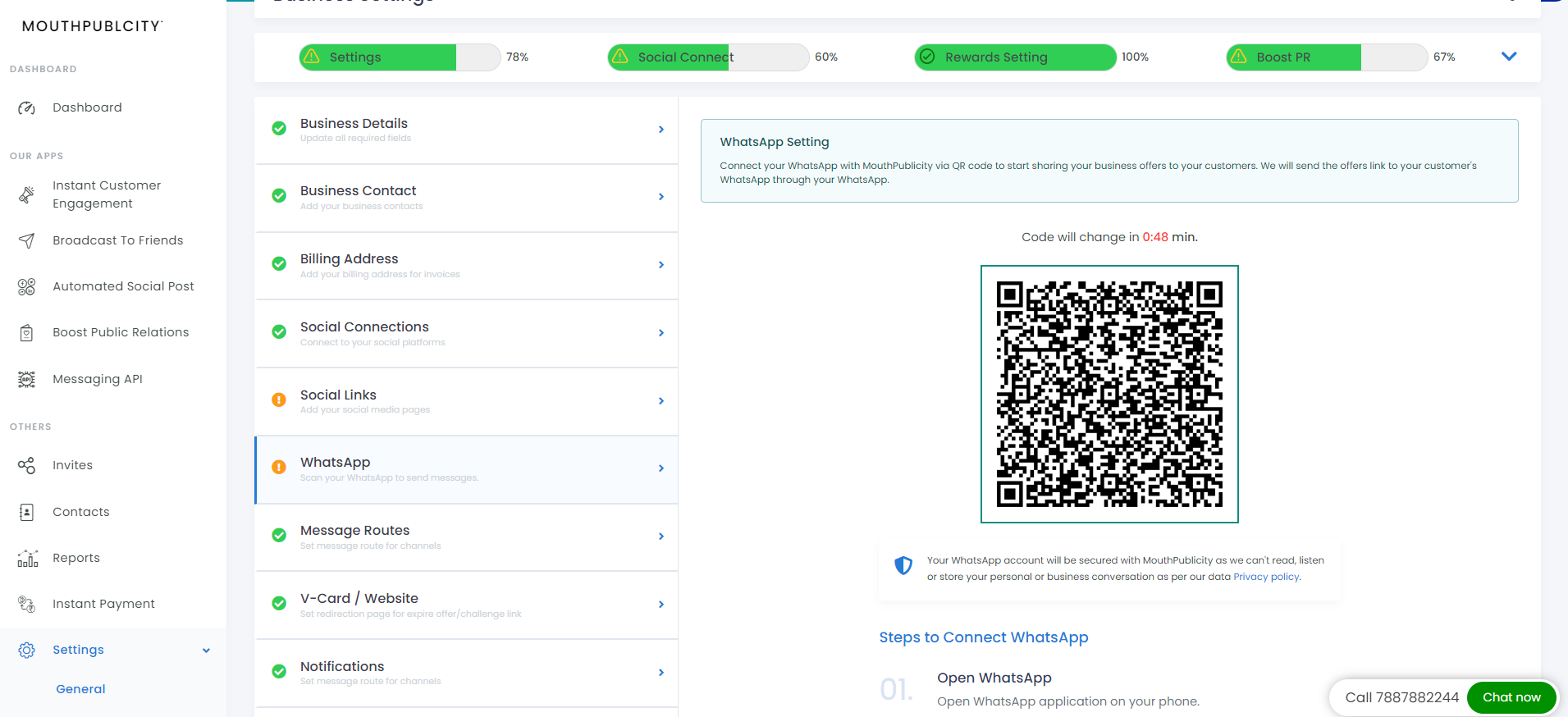Click the Invites share icon
The height and width of the screenshot is (717, 1568).
point(26,465)
